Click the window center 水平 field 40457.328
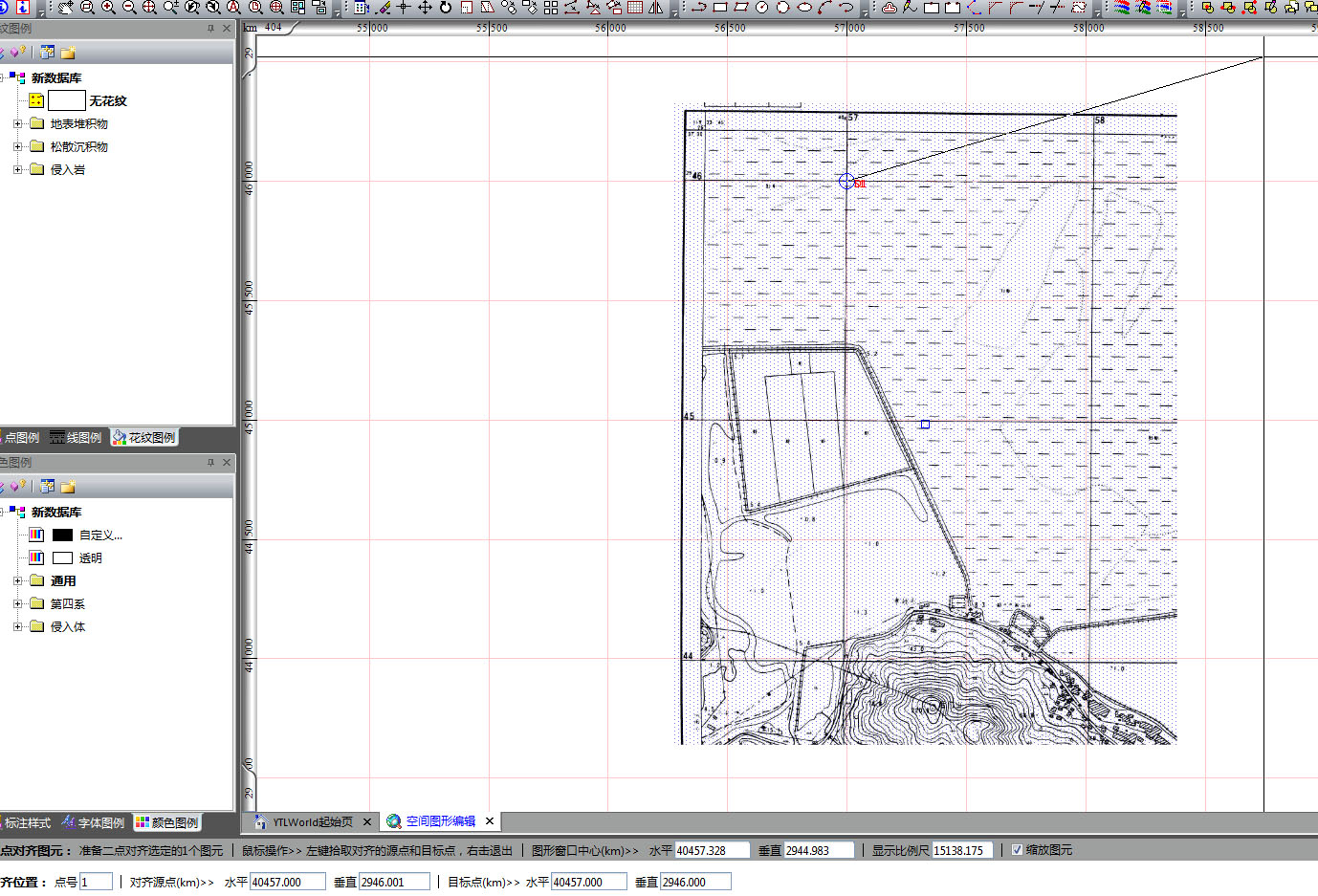Image resolution: width=1318 pixels, height=896 pixels. [713, 850]
